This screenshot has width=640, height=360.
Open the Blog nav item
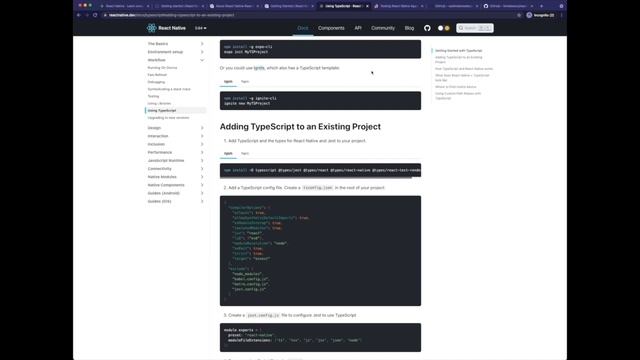(x=409, y=28)
